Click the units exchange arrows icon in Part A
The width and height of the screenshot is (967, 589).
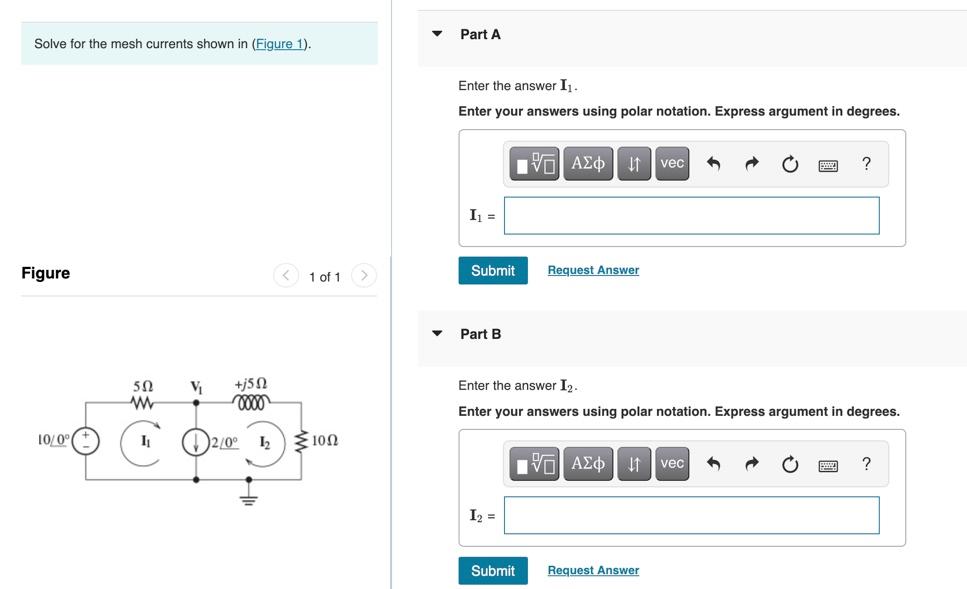(x=634, y=163)
